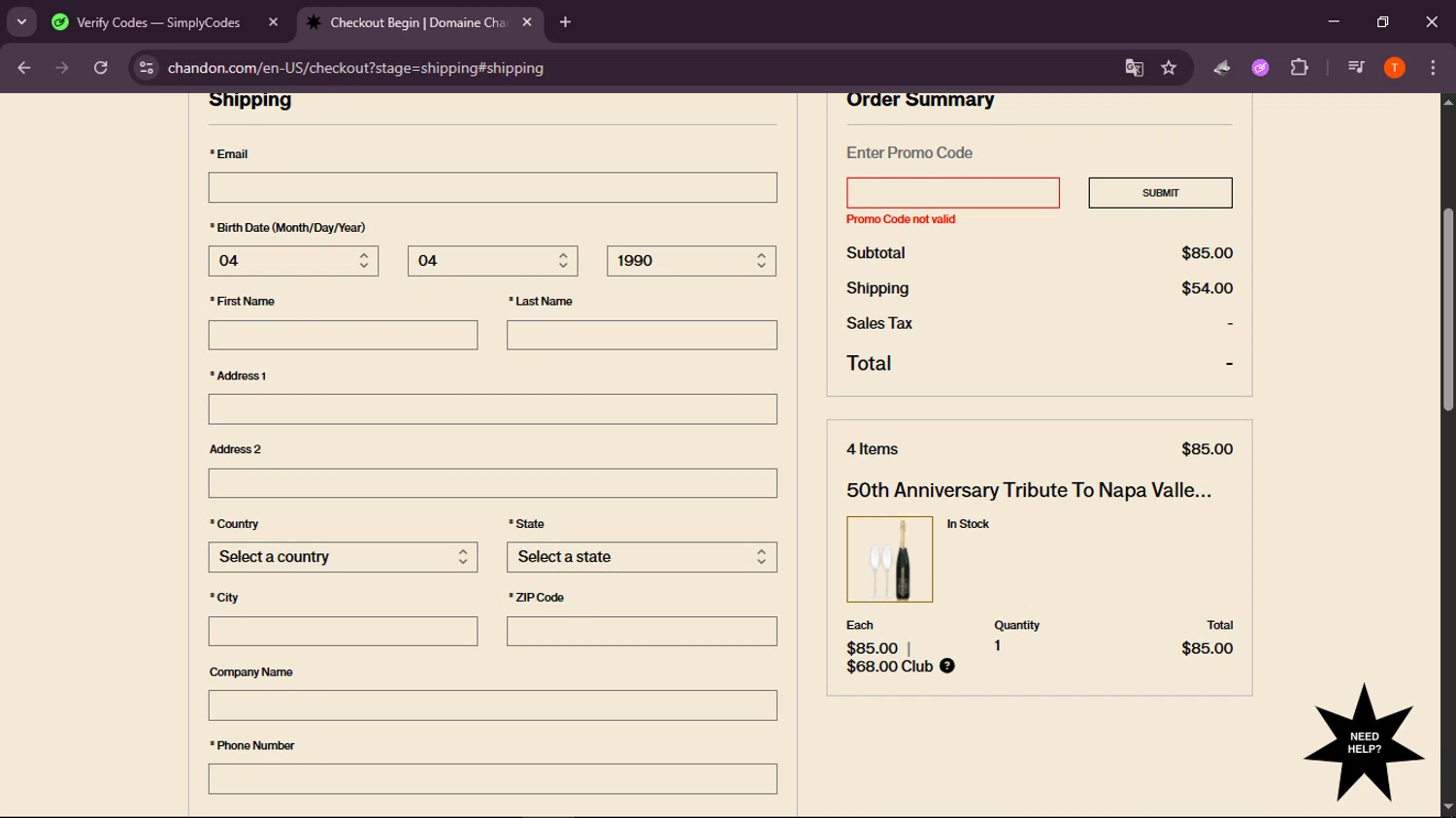Click the scrollbar up arrow
This screenshot has width=1456, height=818.
point(1447,102)
